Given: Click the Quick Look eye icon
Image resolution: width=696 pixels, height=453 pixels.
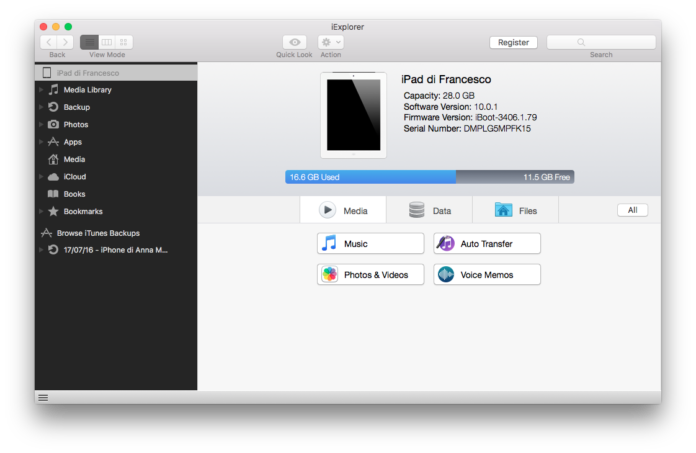Looking at the screenshot, I should click(x=294, y=42).
